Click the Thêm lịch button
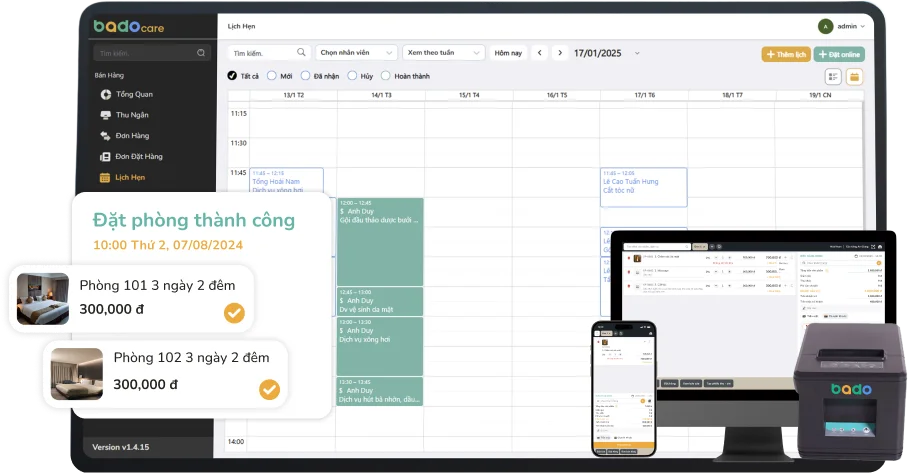The height and width of the screenshot is (474, 914). (x=786, y=54)
